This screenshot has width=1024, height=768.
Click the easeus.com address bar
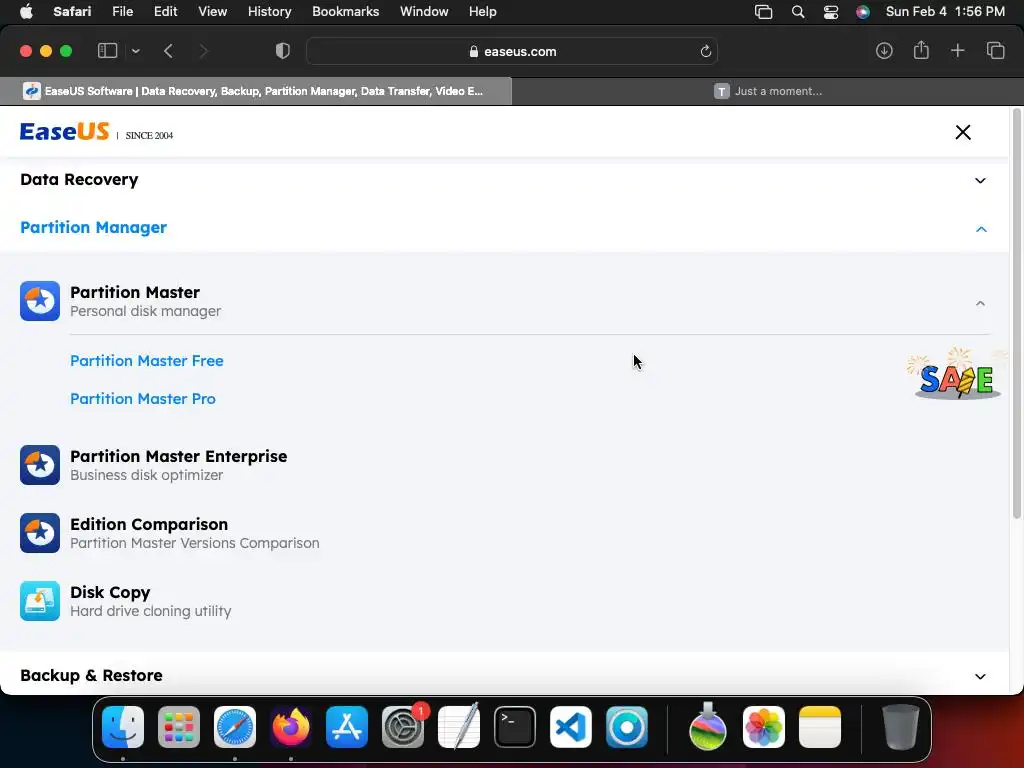pos(512,51)
